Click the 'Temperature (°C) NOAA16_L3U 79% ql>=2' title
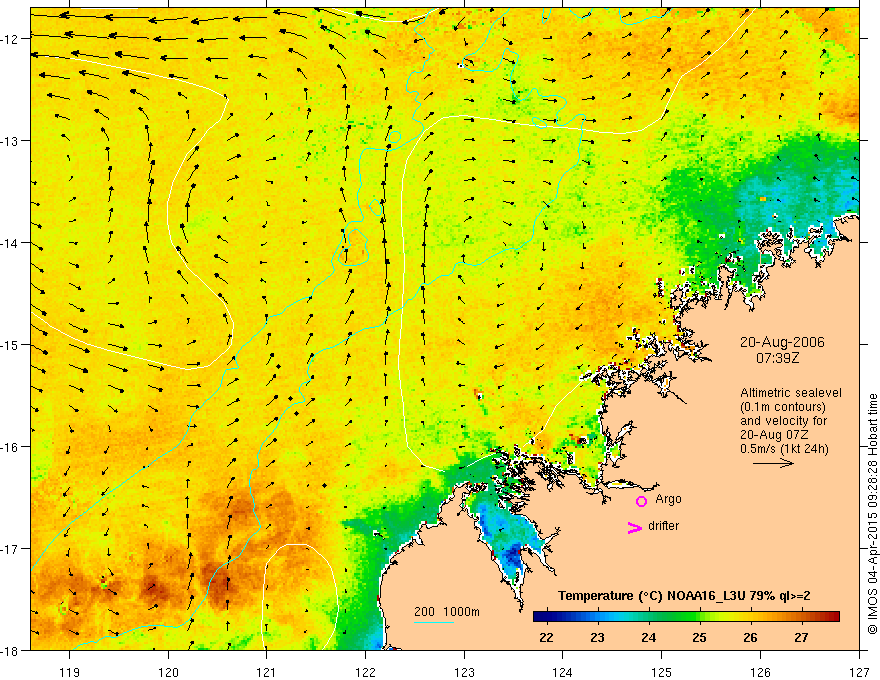The image size is (880, 680). [x=684, y=596]
